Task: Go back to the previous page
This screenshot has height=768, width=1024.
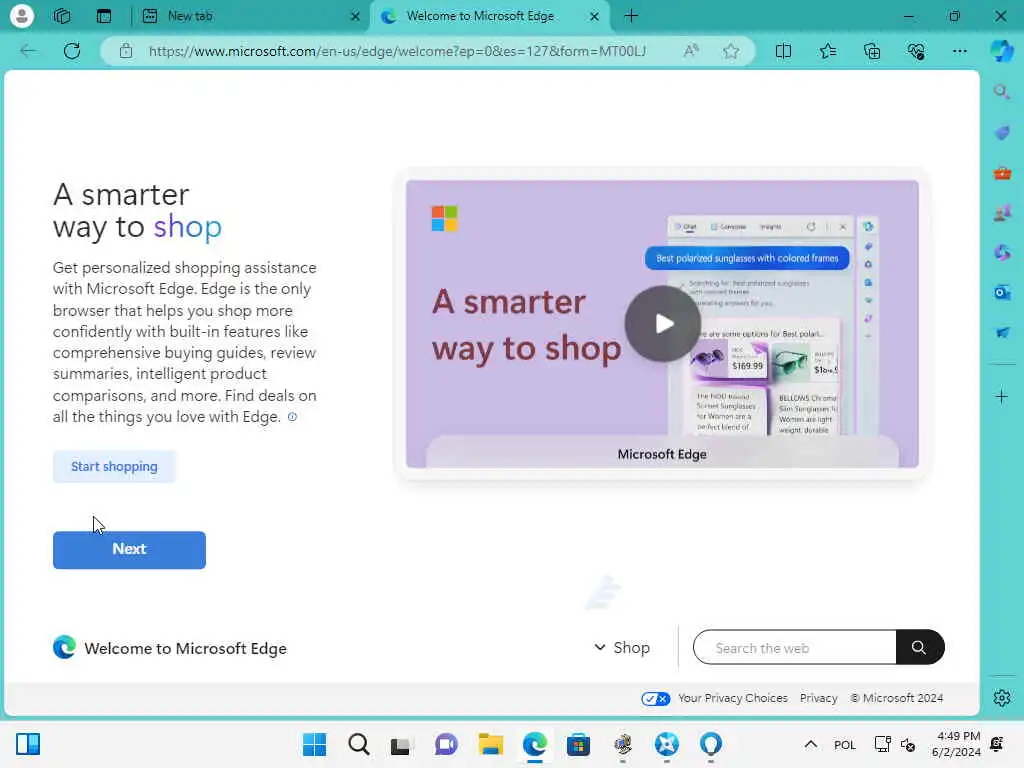Action: pos(28,51)
